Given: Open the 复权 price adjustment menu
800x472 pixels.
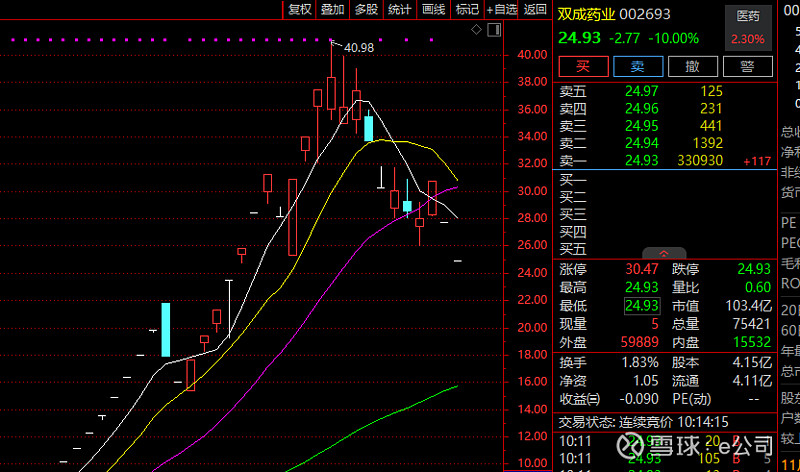Looking at the screenshot, I should (x=300, y=9).
